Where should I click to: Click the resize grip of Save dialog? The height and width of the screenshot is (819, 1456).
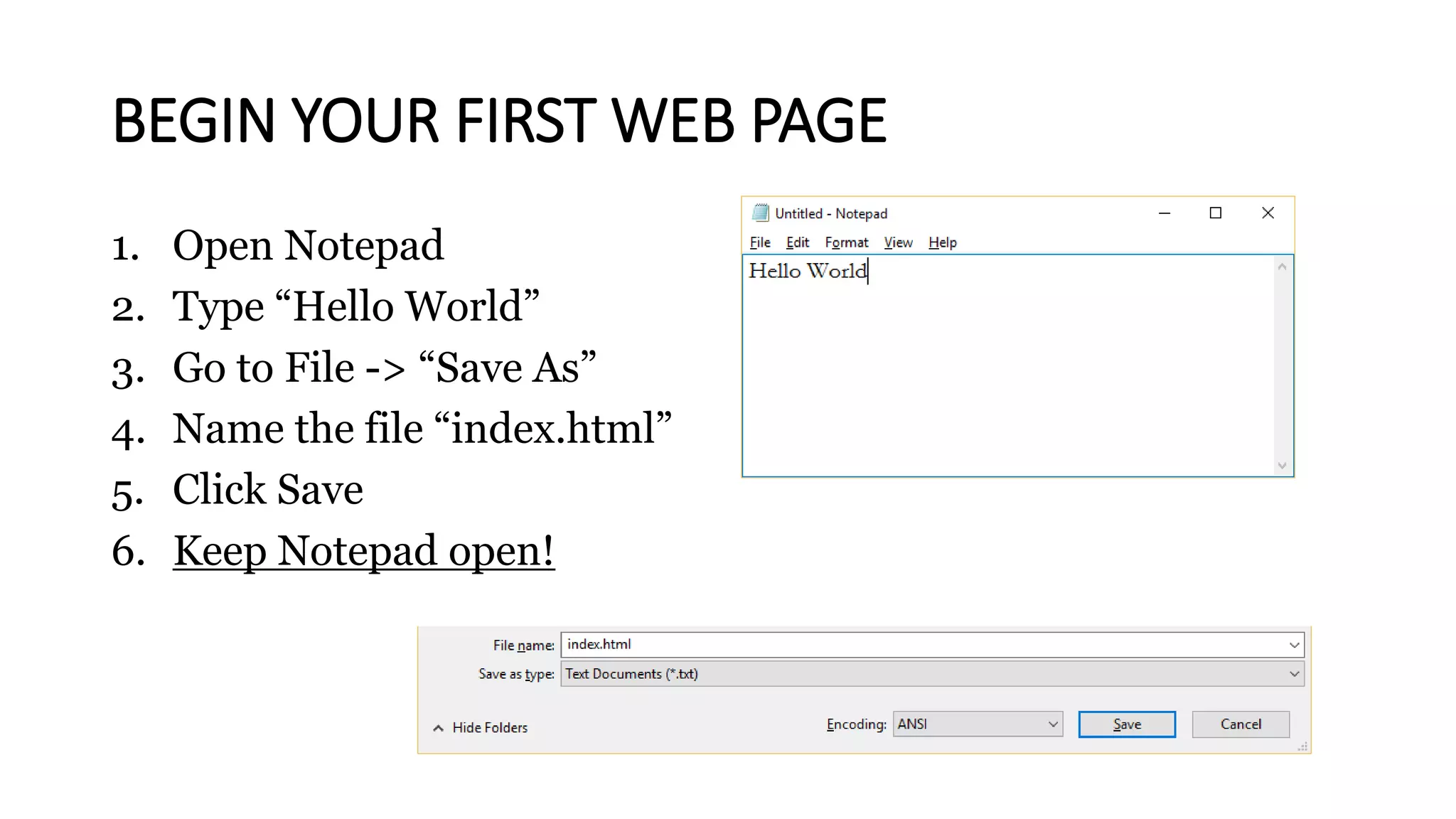point(1302,746)
